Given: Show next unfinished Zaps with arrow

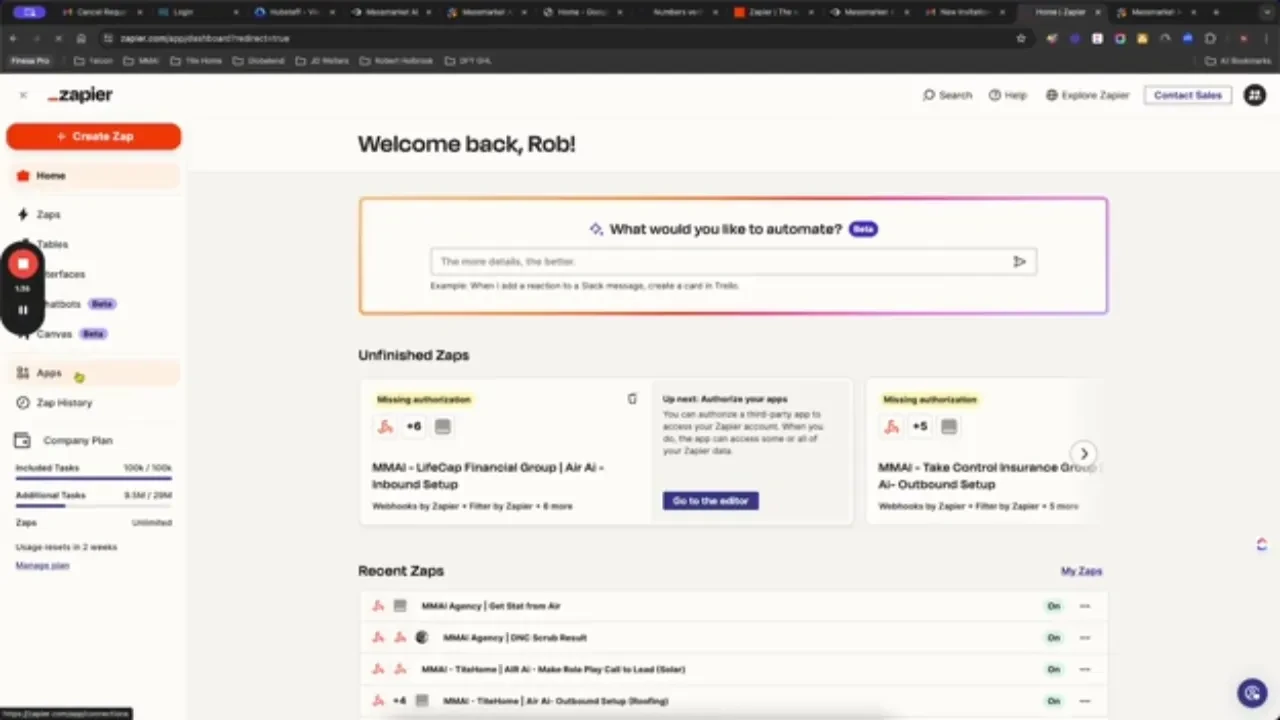Looking at the screenshot, I should (1084, 453).
